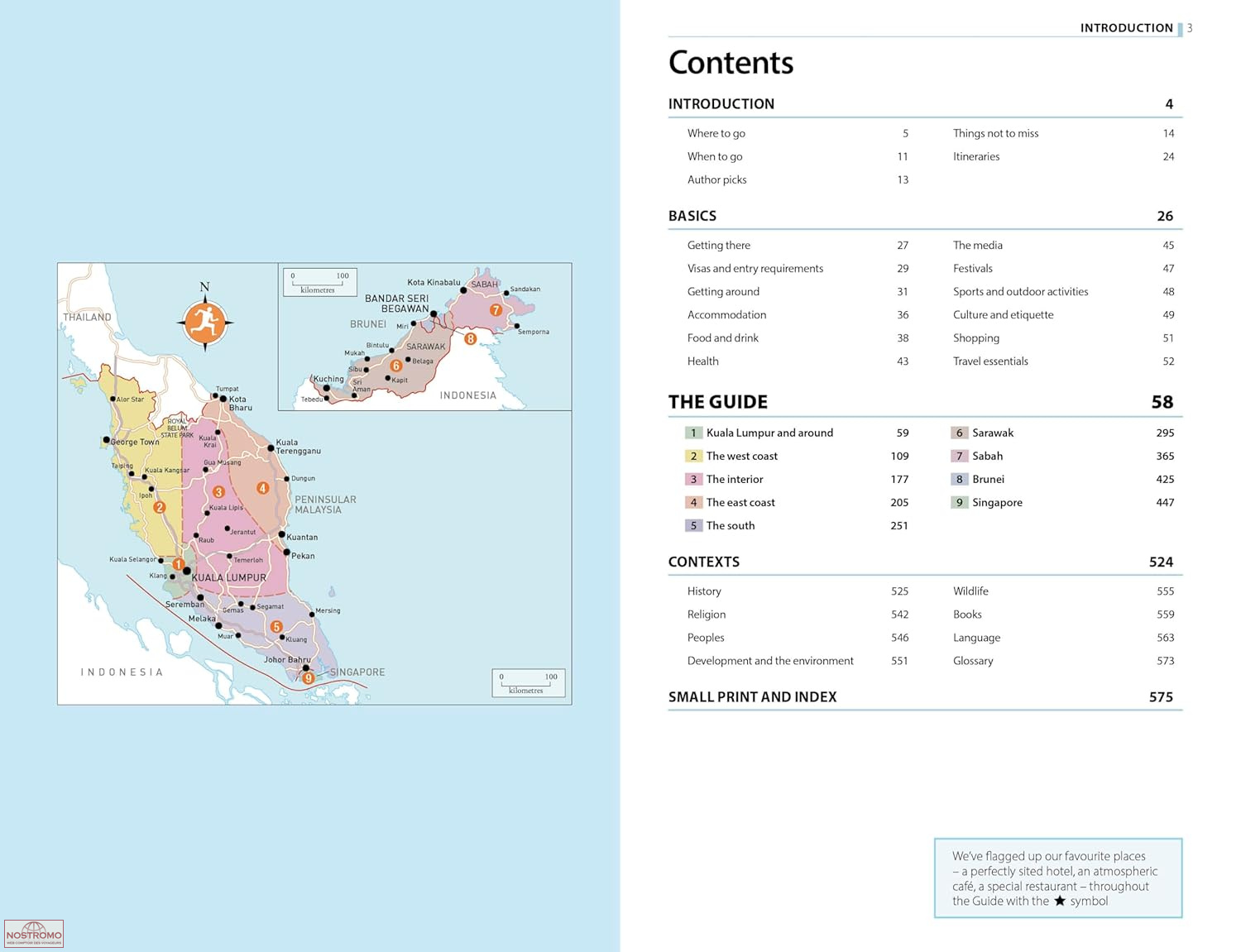
Task: Select the CONTEXTS section heading
Action: pyautogui.click(x=703, y=562)
